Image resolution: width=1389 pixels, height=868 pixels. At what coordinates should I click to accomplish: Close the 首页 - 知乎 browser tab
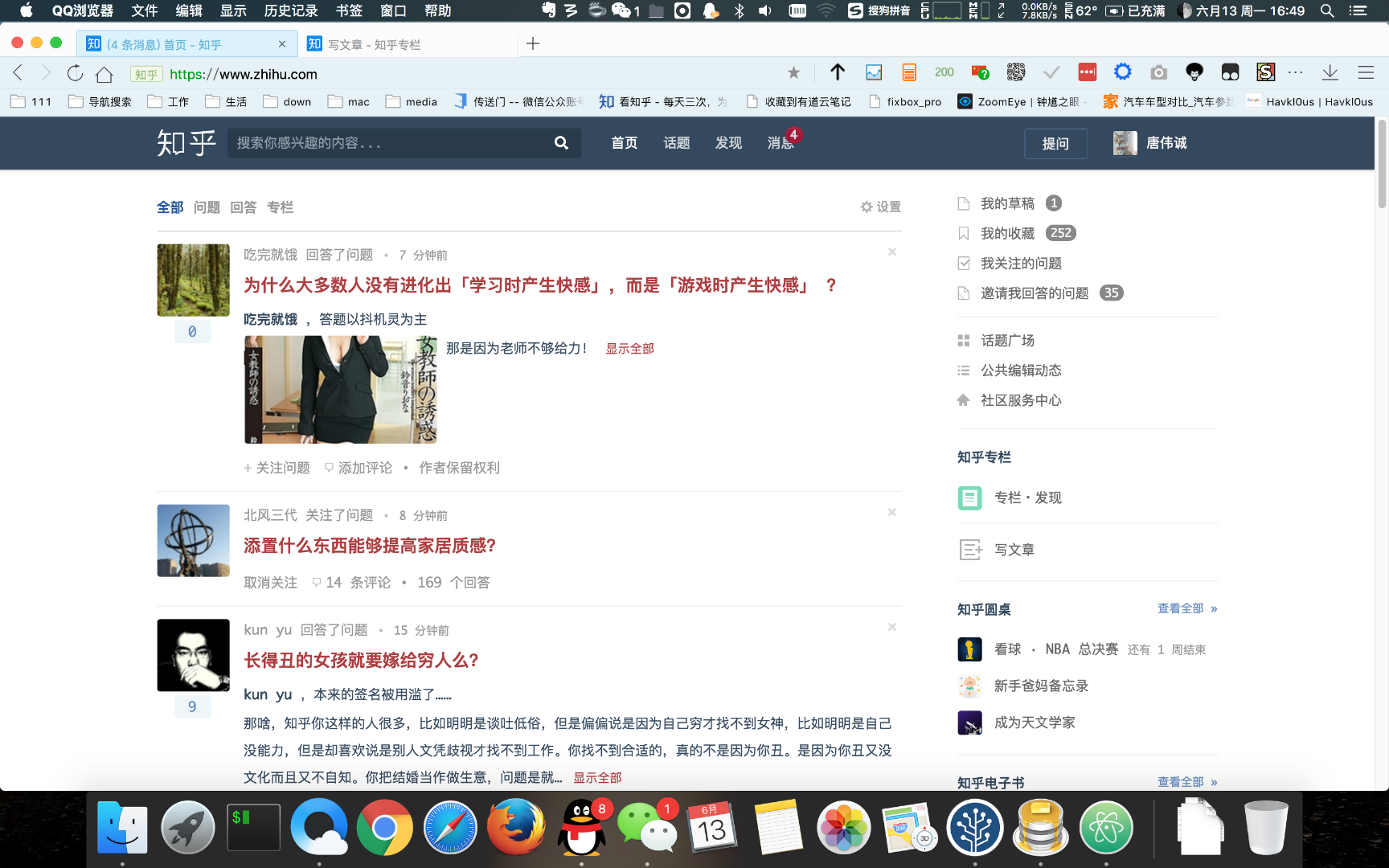(x=282, y=44)
